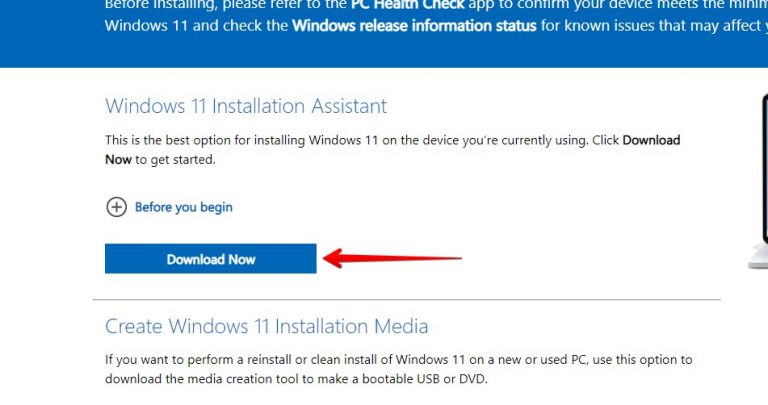Click the horizontal divider between the sections
Screen dimensions: 768x405
407,299
